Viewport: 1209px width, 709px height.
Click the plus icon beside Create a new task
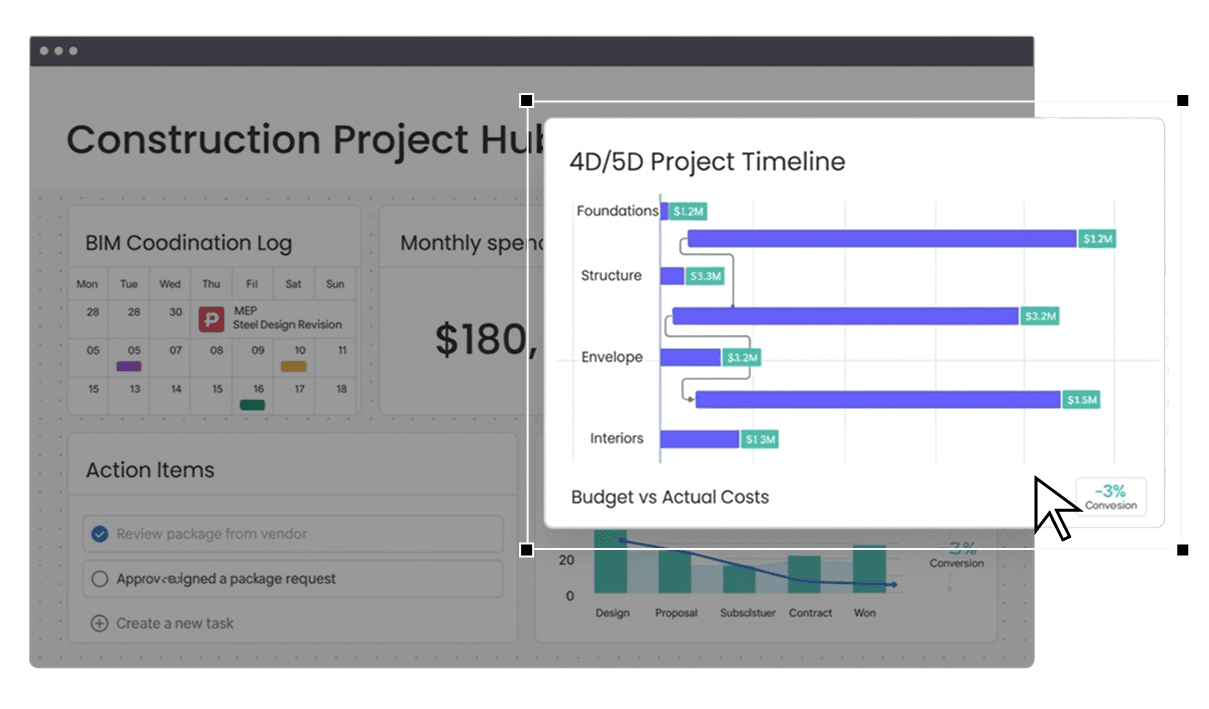tap(99, 623)
